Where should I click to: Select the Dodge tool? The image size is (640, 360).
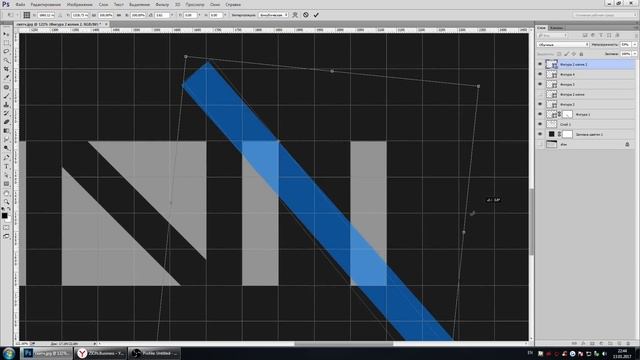(6, 148)
